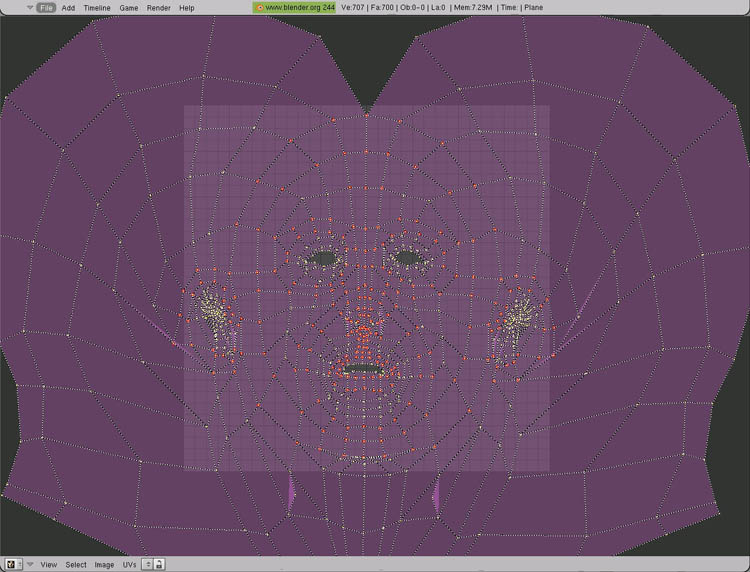Click the Image menu in bottom header
Viewport: 750px width, 572px height.
click(x=104, y=565)
